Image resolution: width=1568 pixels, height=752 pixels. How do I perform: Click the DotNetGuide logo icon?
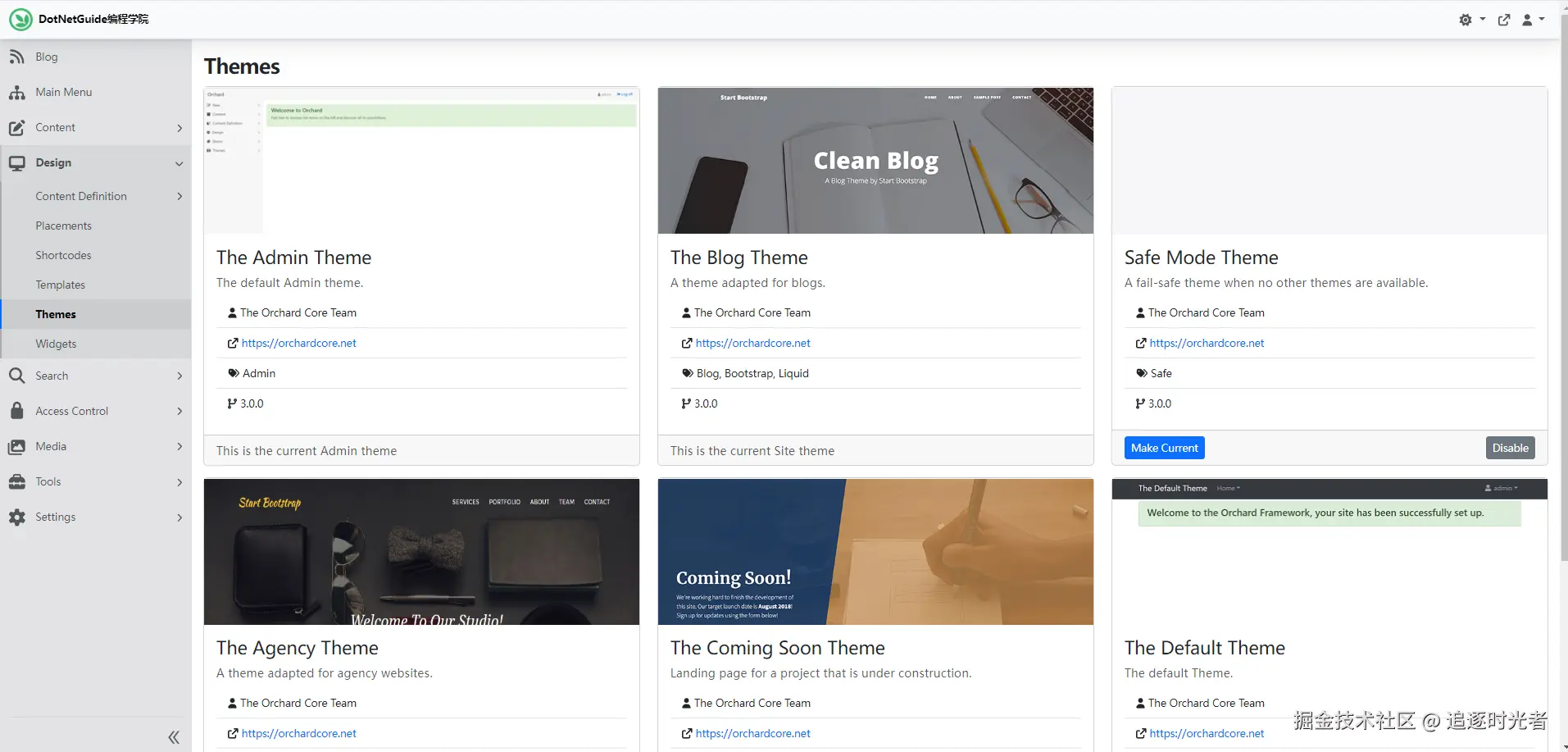20,19
